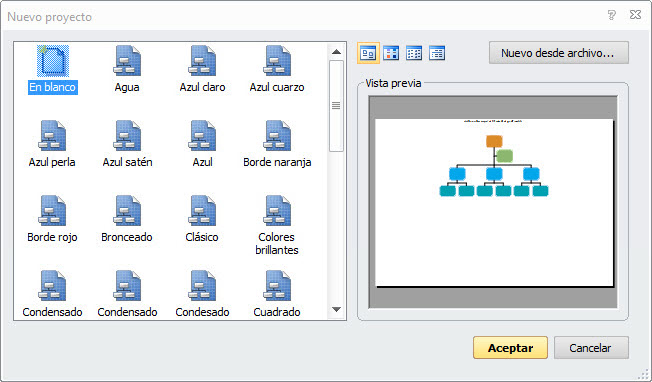Click the org chart preview thumbnail
This screenshot has height=382, width=652.
pyautogui.click(x=494, y=202)
